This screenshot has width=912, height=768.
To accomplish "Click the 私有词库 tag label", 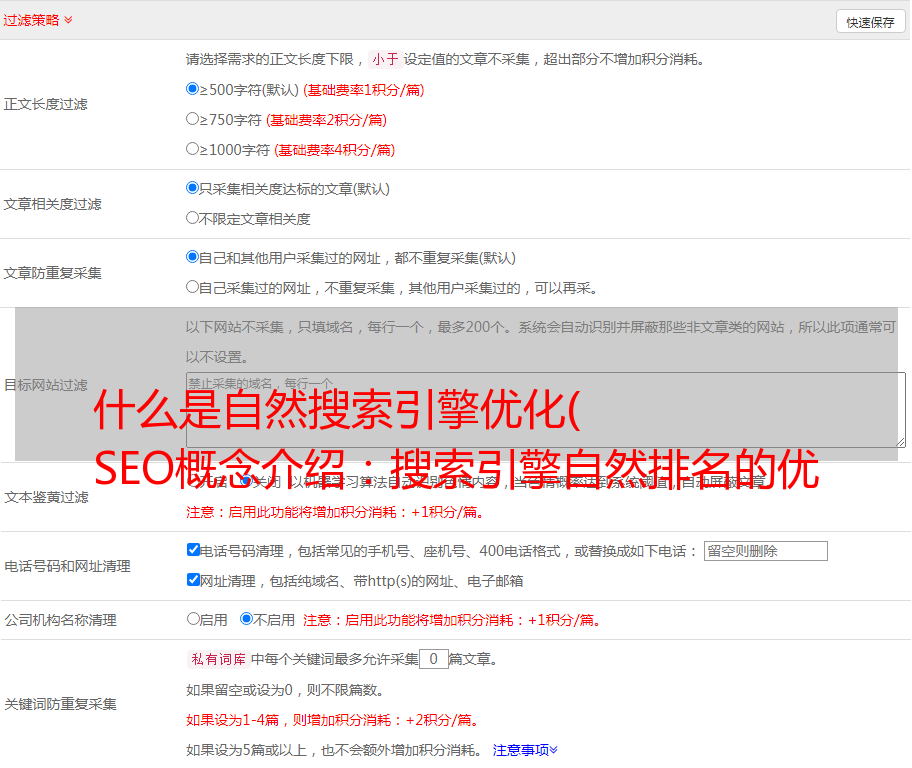I will click(x=216, y=659).
